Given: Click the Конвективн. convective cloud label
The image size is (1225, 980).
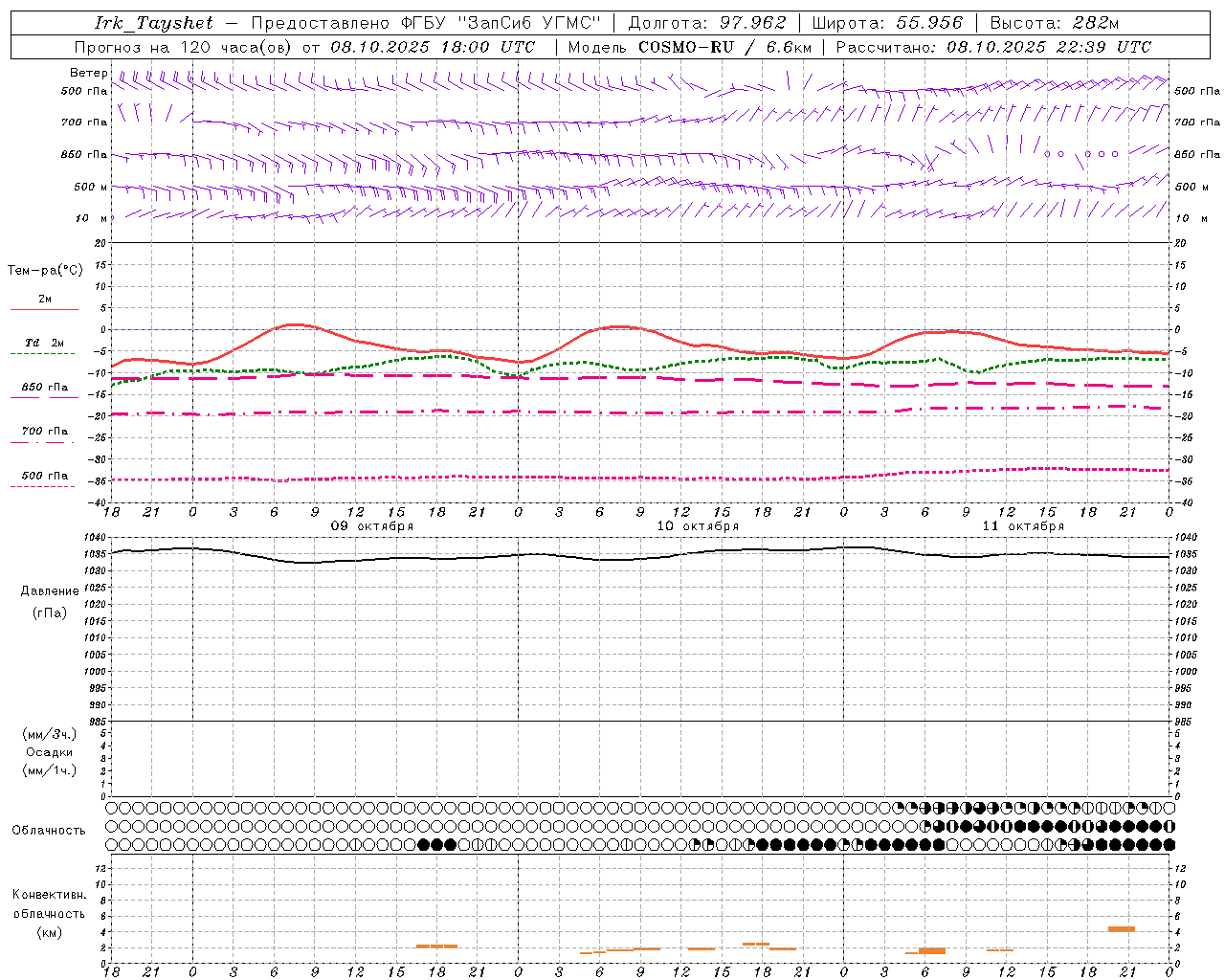Looking at the screenshot, I should (x=50, y=895).
